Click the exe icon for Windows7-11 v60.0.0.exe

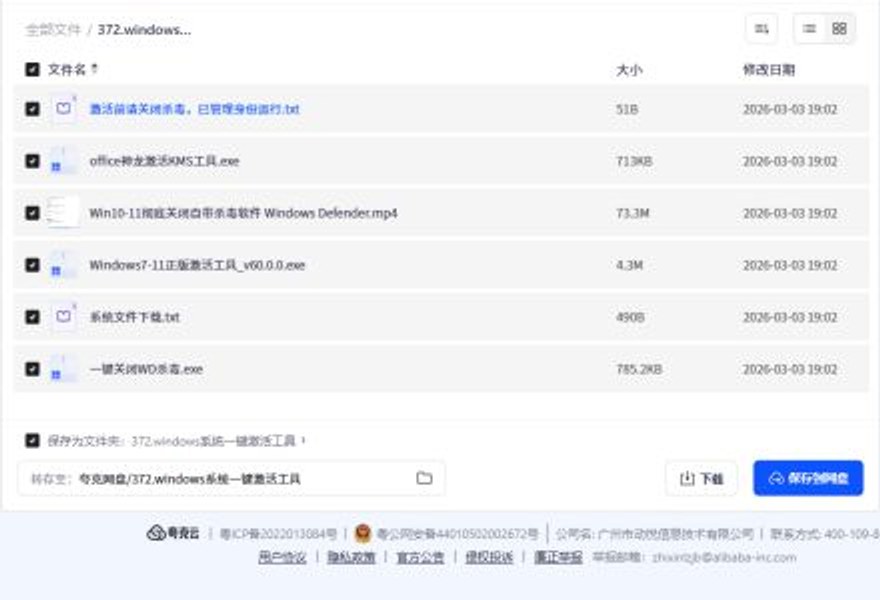[62, 264]
